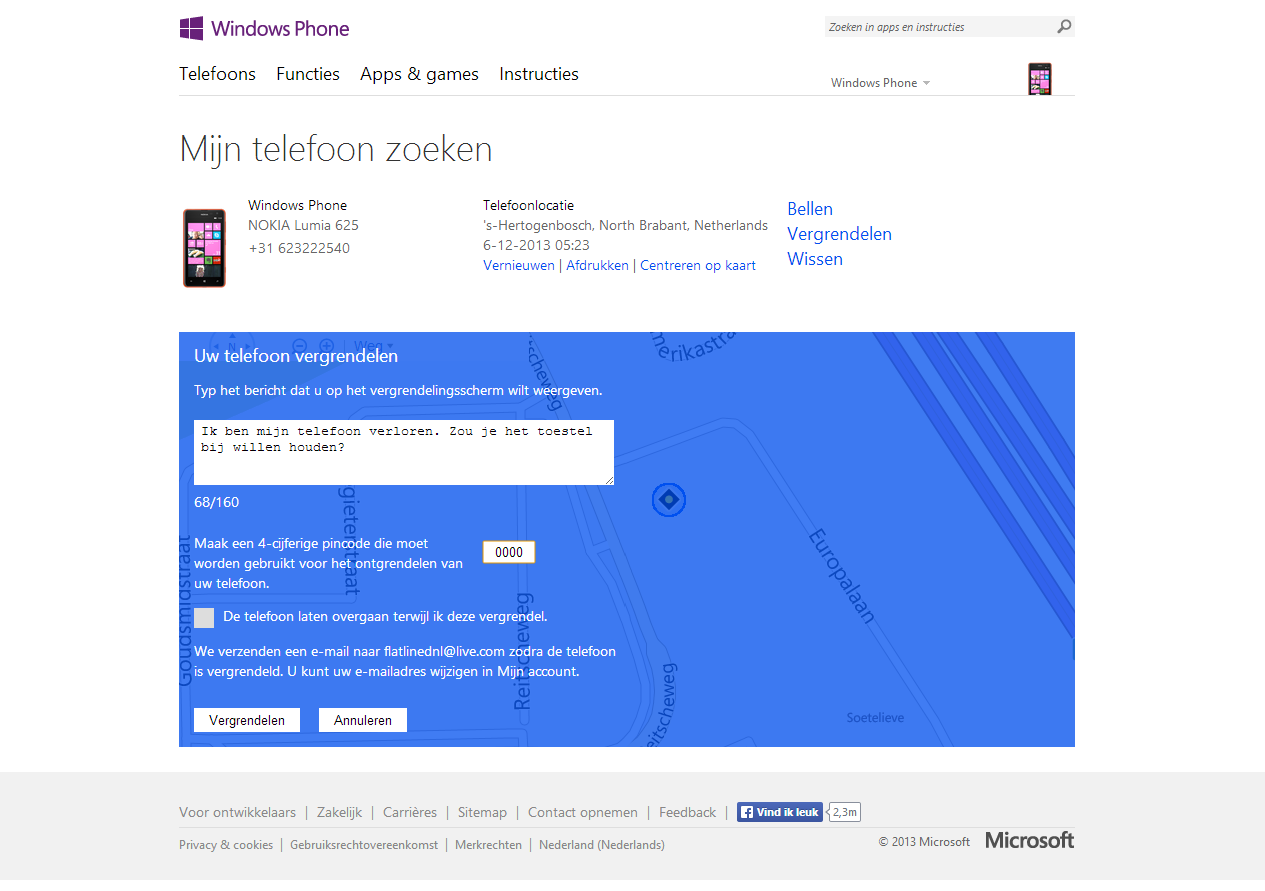Image resolution: width=1265 pixels, height=891 pixels.
Task: Click the 6-12-2013 05:23 timestamp
Action: pyautogui.click(x=536, y=245)
